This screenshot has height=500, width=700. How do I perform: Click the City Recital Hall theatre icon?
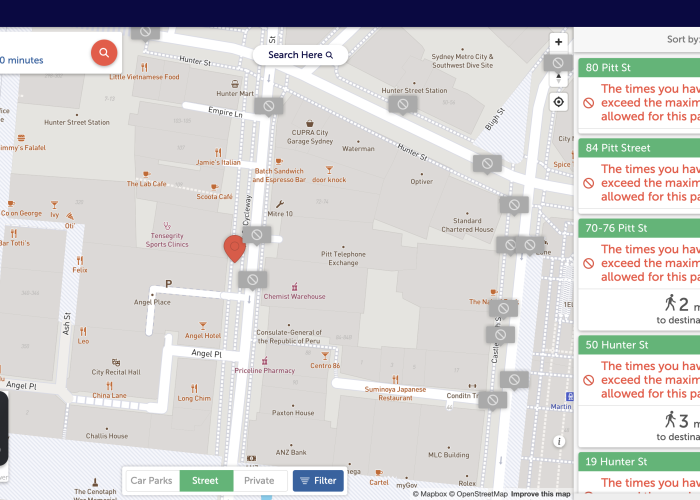pos(116,362)
